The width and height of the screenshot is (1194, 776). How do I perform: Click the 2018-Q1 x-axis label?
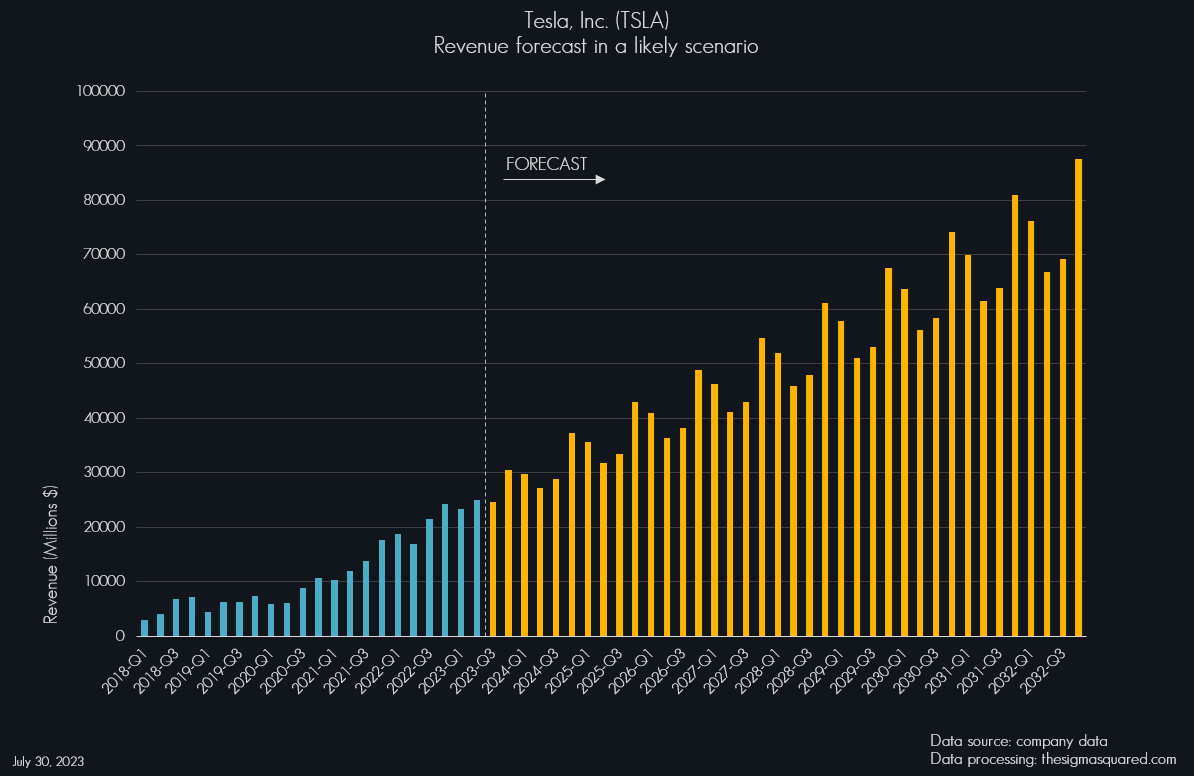point(126,669)
